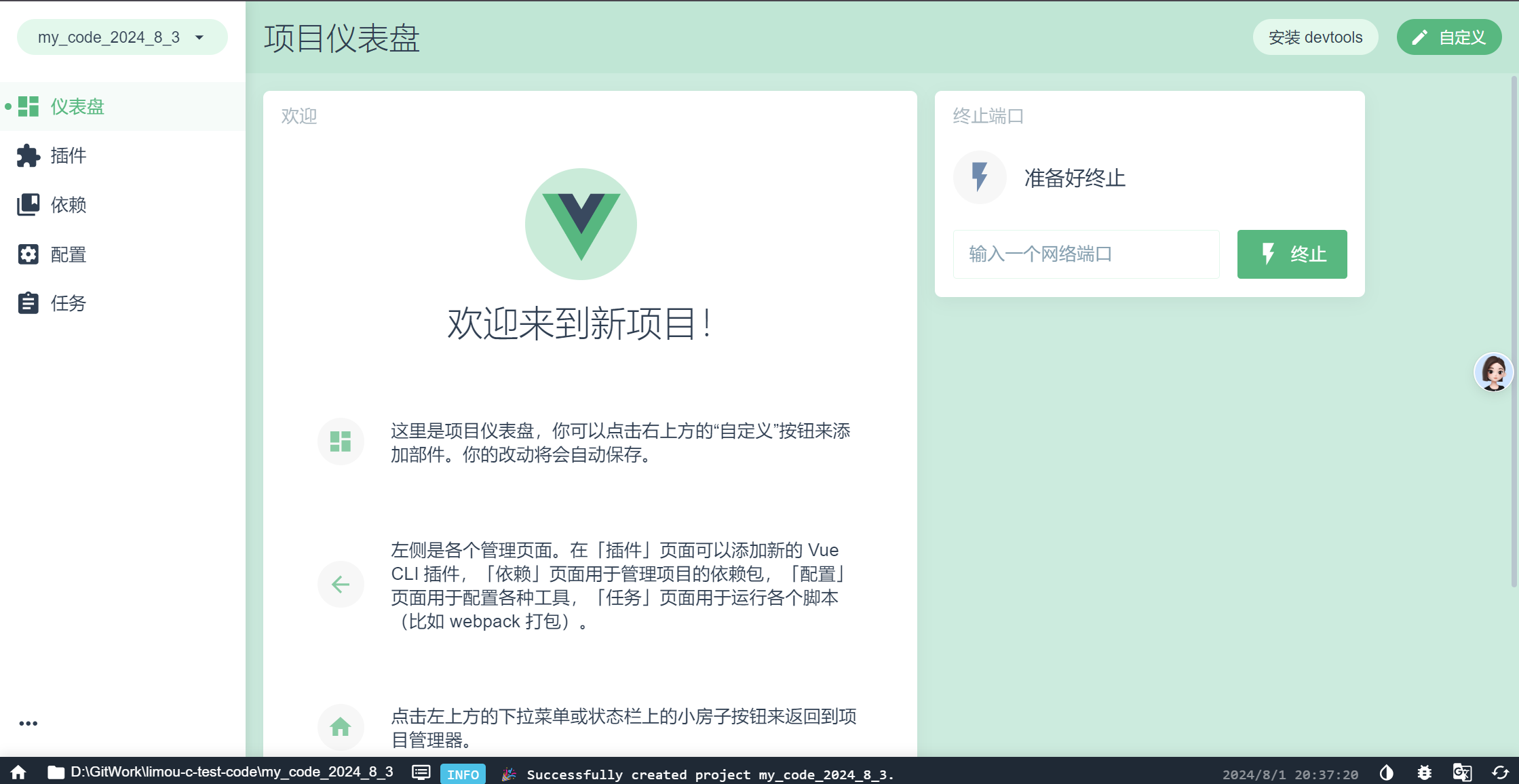Click the refresh arrows icon in status bar
Screen dimensions: 1519x784
(1500, 773)
